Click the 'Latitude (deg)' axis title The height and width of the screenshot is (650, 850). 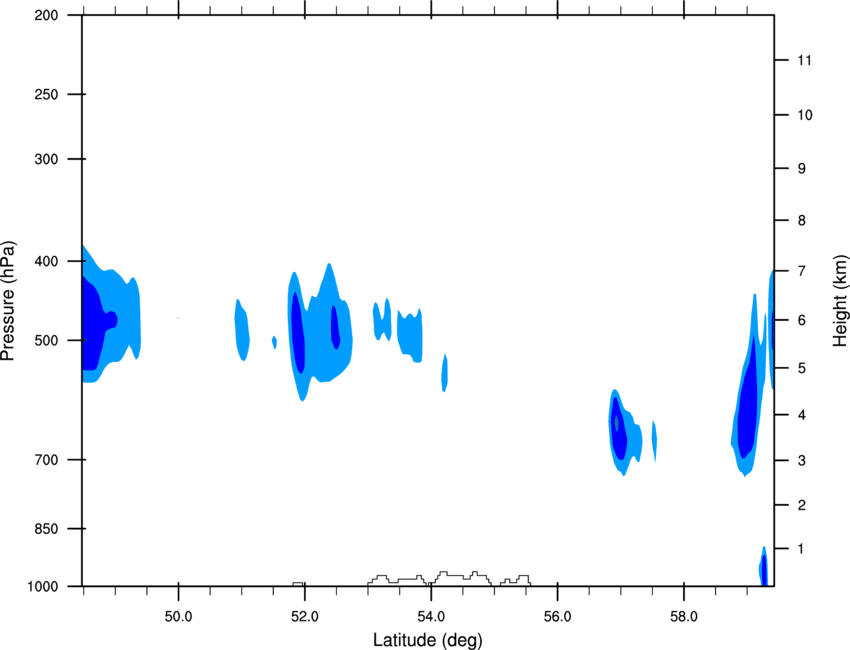coord(427,640)
